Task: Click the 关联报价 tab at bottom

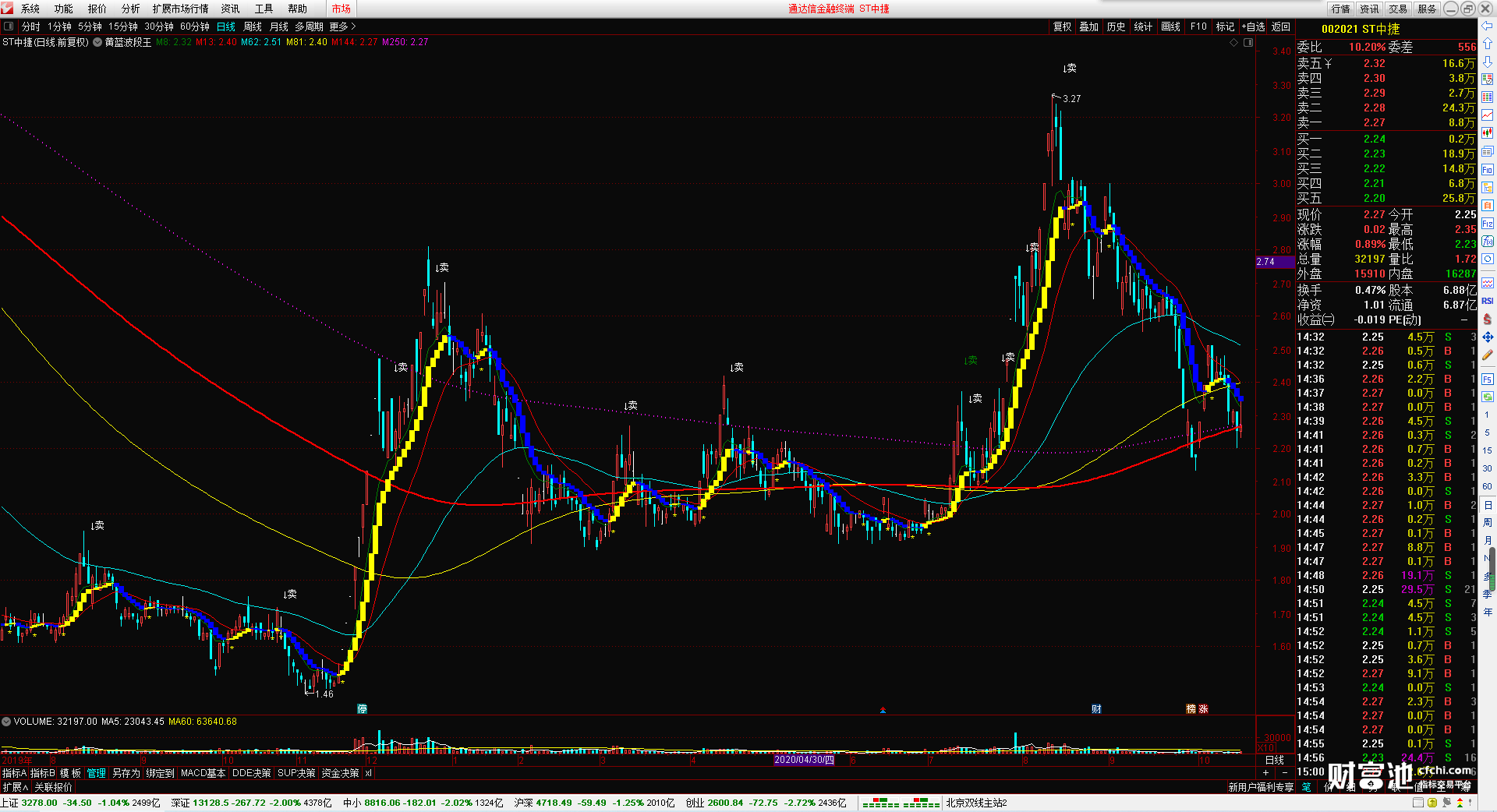Action: [53, 787]
